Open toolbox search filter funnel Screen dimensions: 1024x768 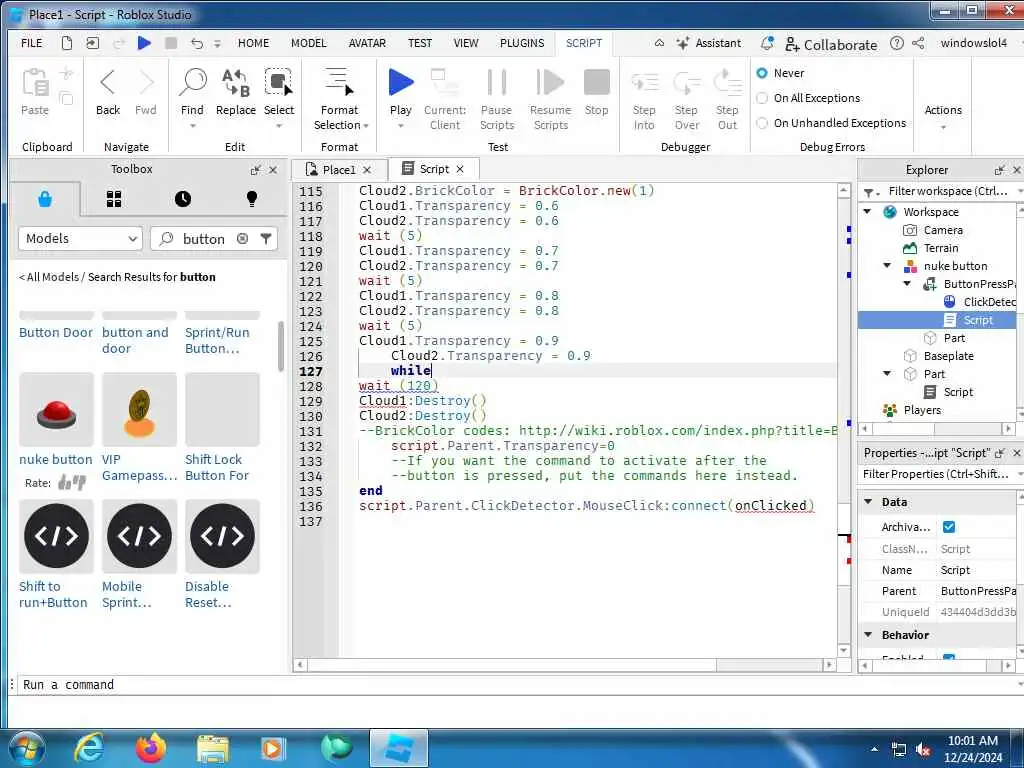(266, 238)
